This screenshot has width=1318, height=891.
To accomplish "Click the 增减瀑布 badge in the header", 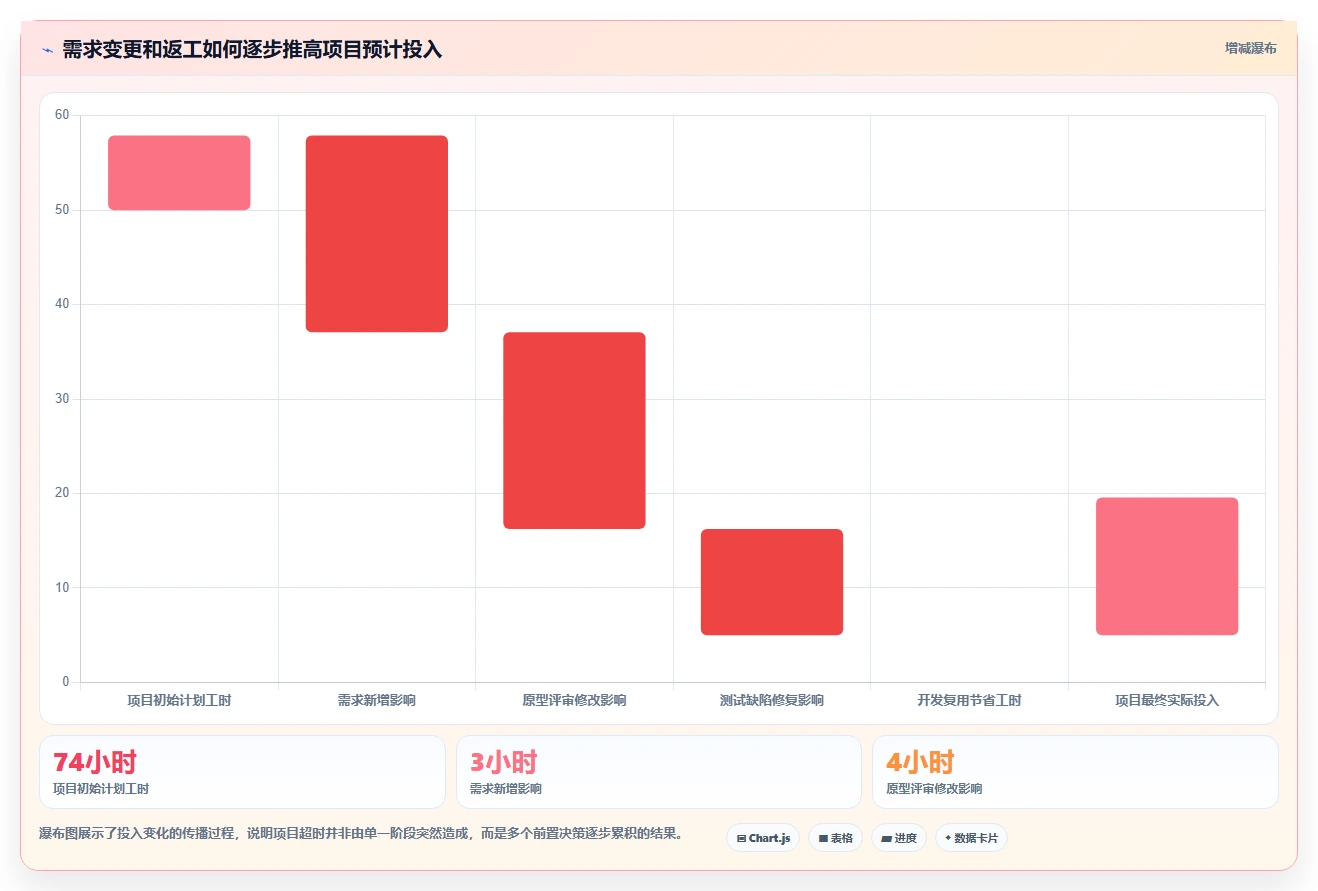I will click(x=1250, y=48).
